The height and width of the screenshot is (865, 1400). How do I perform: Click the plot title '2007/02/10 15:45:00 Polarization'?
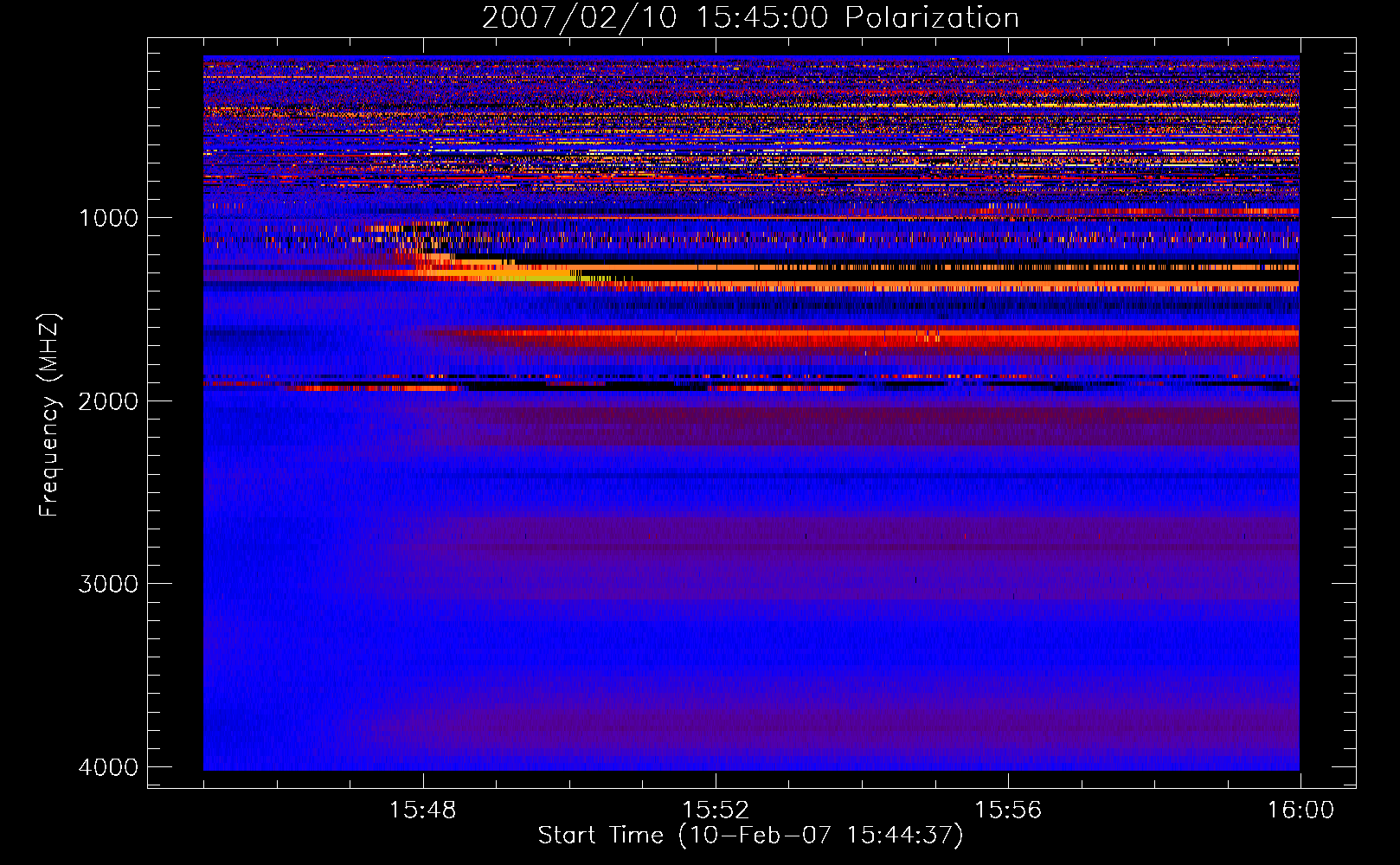click(x=750, y=17)
